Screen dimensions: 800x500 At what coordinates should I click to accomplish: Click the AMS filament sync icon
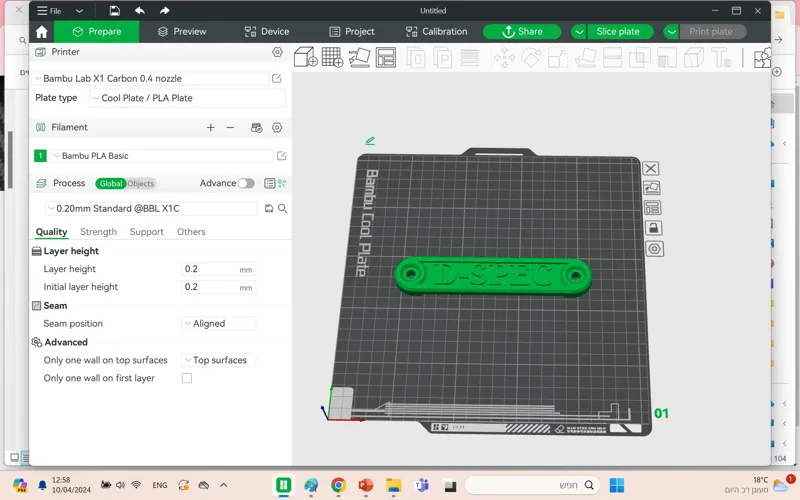point(257,128)
